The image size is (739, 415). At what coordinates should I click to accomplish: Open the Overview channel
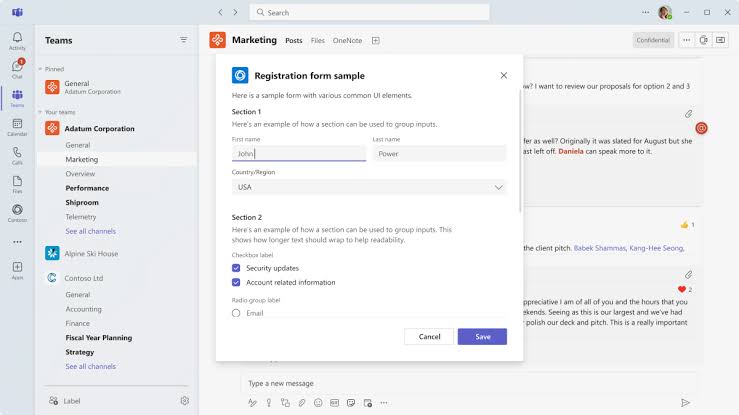(80, 173)
